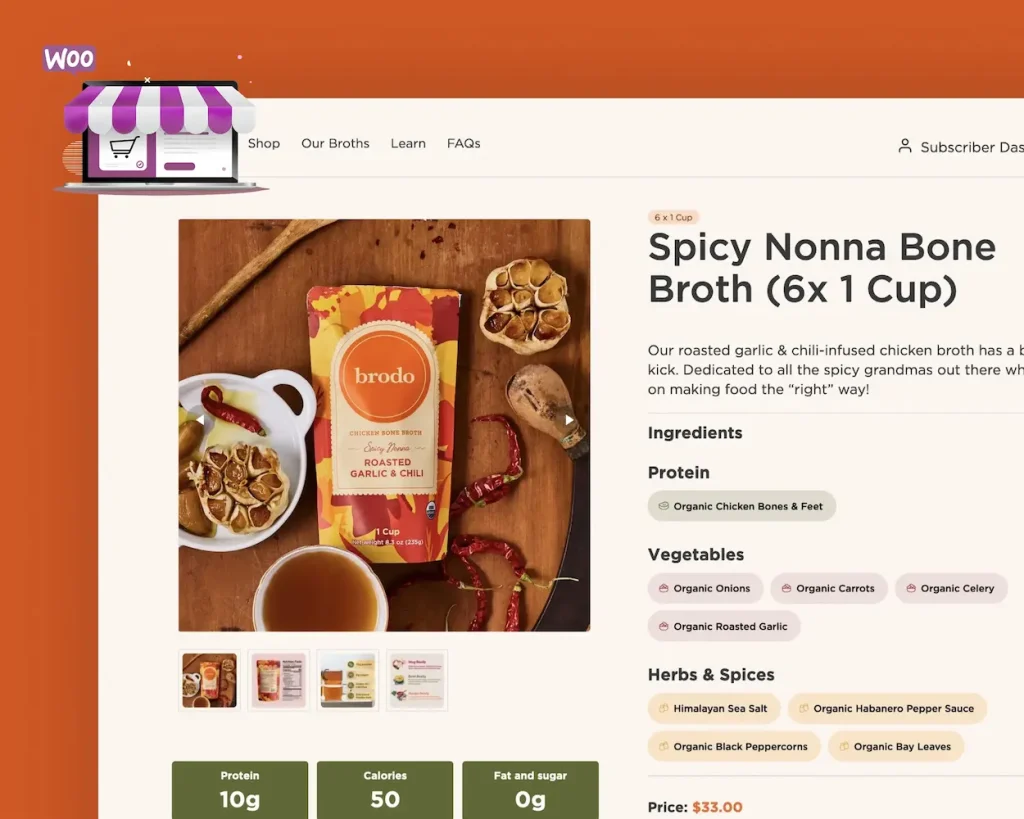The image size is (1024, 819).
Task: Click the Calories 50 info card
Action: click(385, 790)
